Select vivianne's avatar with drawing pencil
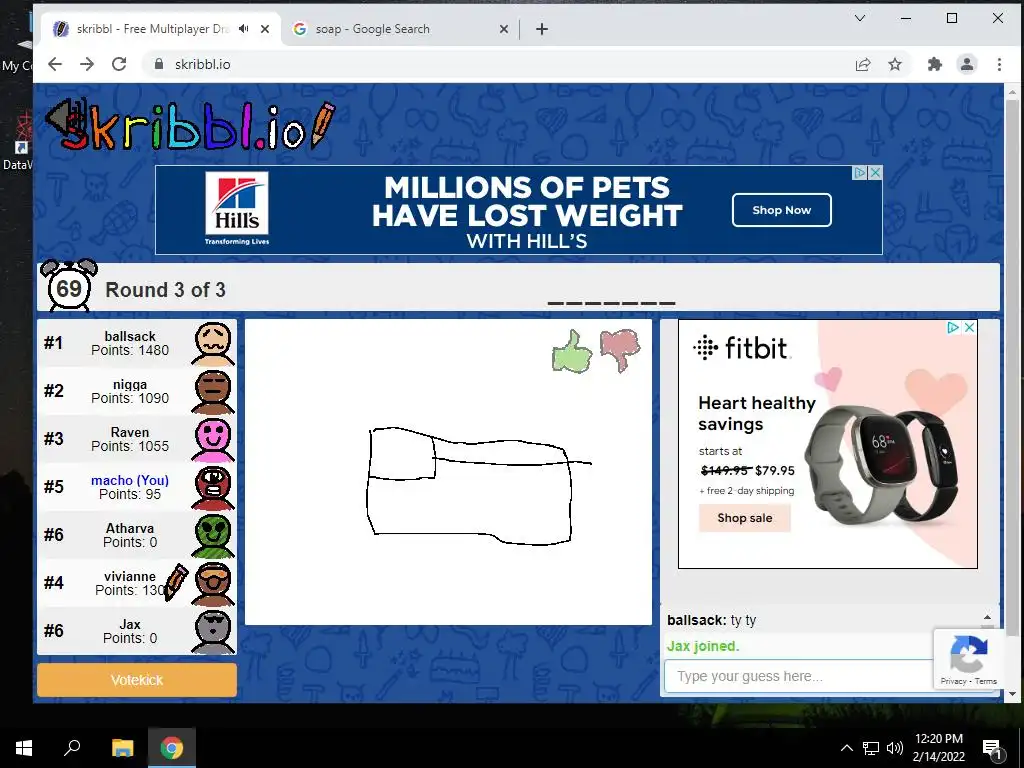Viewport: 1024px width, 768px height. pos(213,583)
